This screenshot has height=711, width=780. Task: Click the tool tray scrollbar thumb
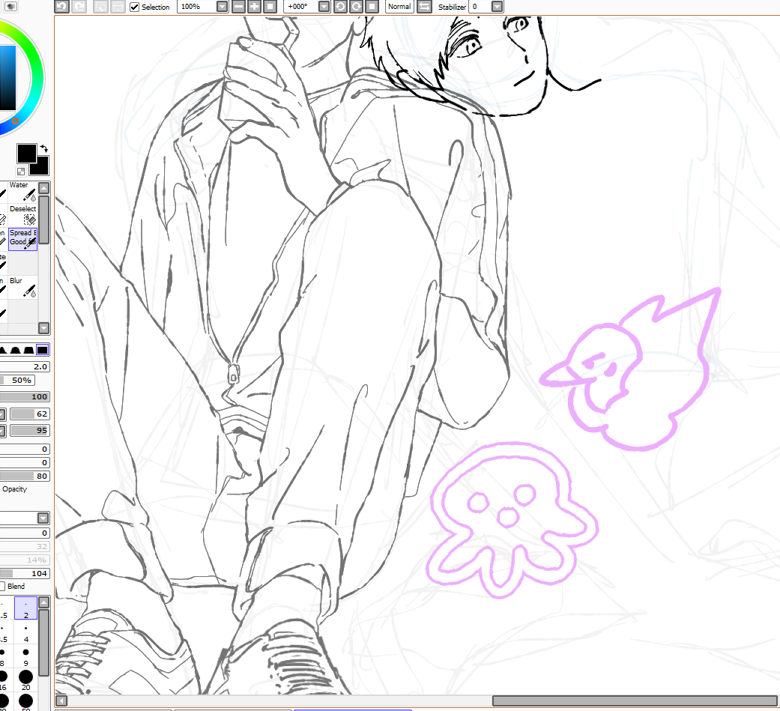tap(44, 220)
